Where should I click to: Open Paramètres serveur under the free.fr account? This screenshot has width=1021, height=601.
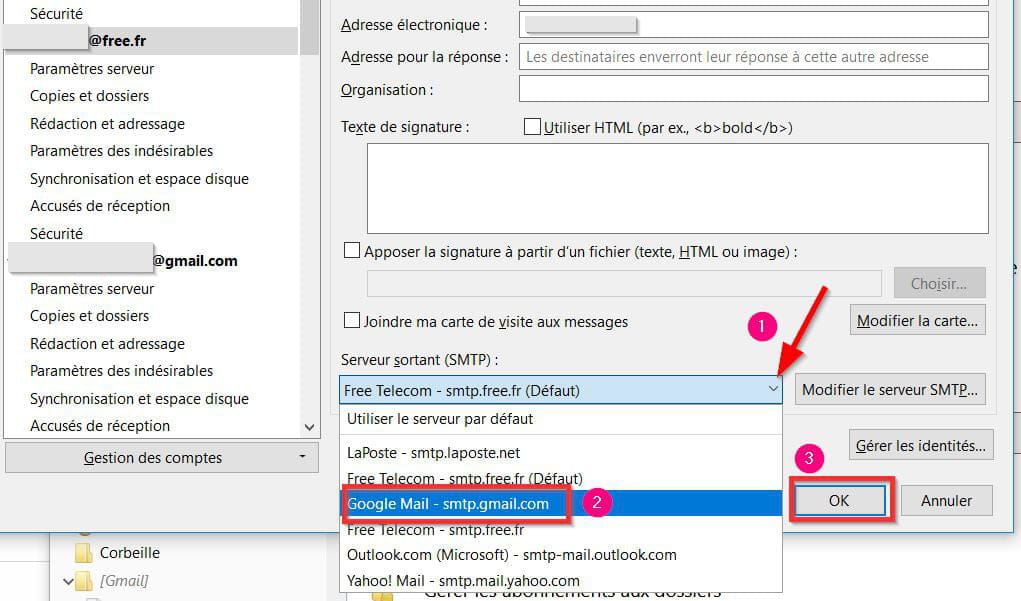coord(92,68)
